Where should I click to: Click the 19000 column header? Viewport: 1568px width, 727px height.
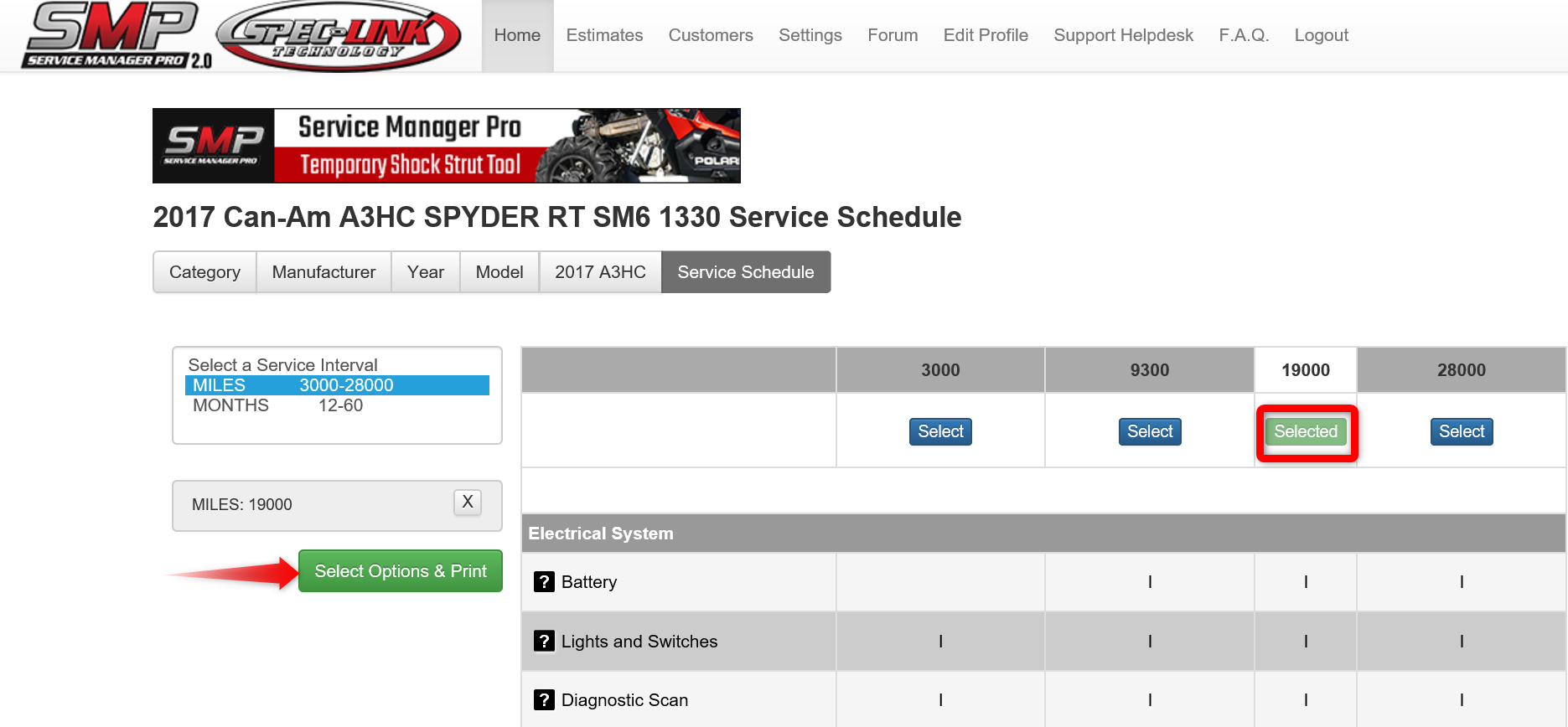pyautogui.click(x=1306, y=370)
